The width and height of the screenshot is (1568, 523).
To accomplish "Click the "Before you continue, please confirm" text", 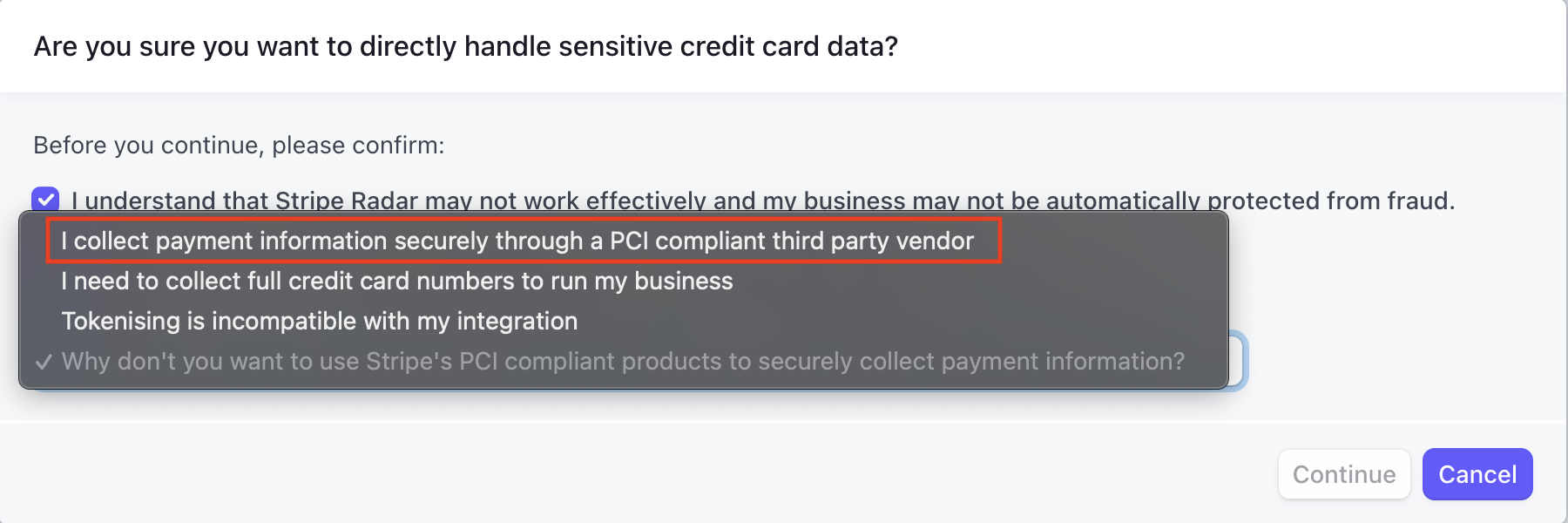I will (x=239, y=145).
